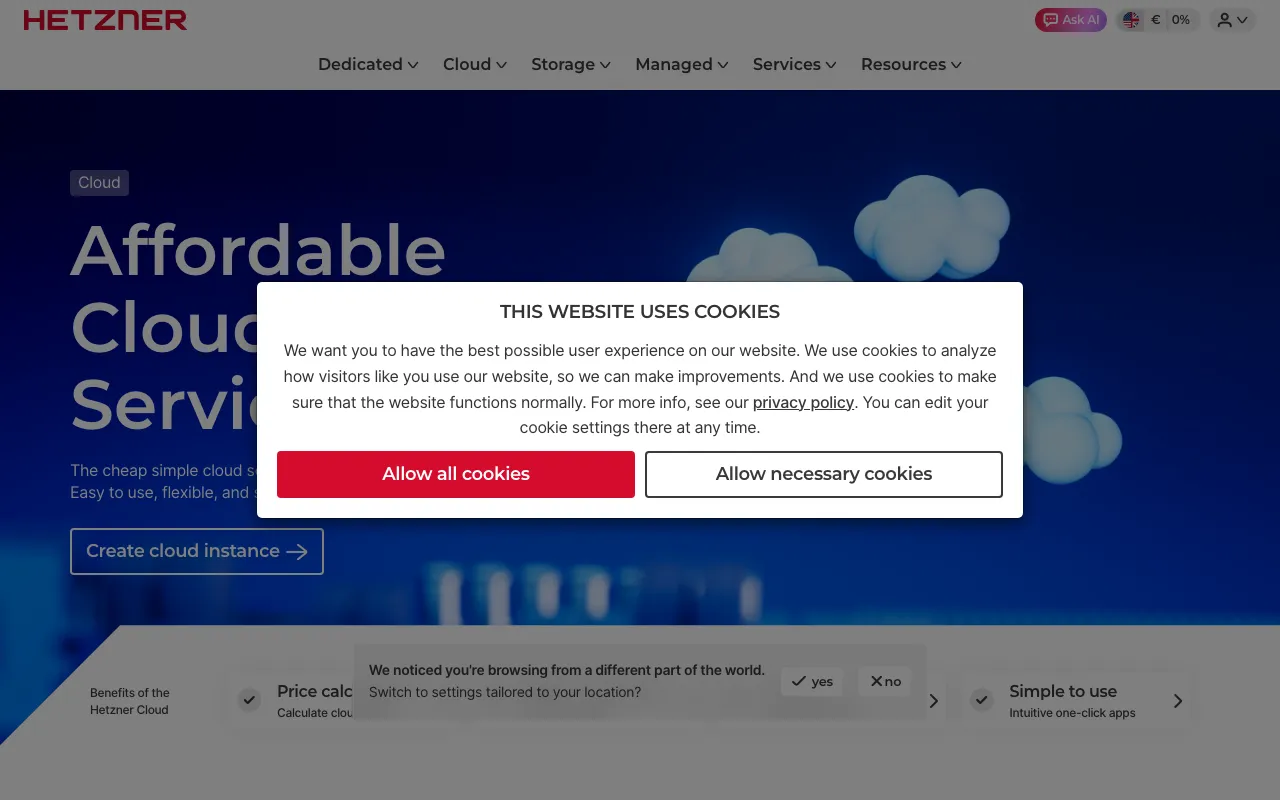
Task: Dismiss location prompt with no
Action: point(885,681)
